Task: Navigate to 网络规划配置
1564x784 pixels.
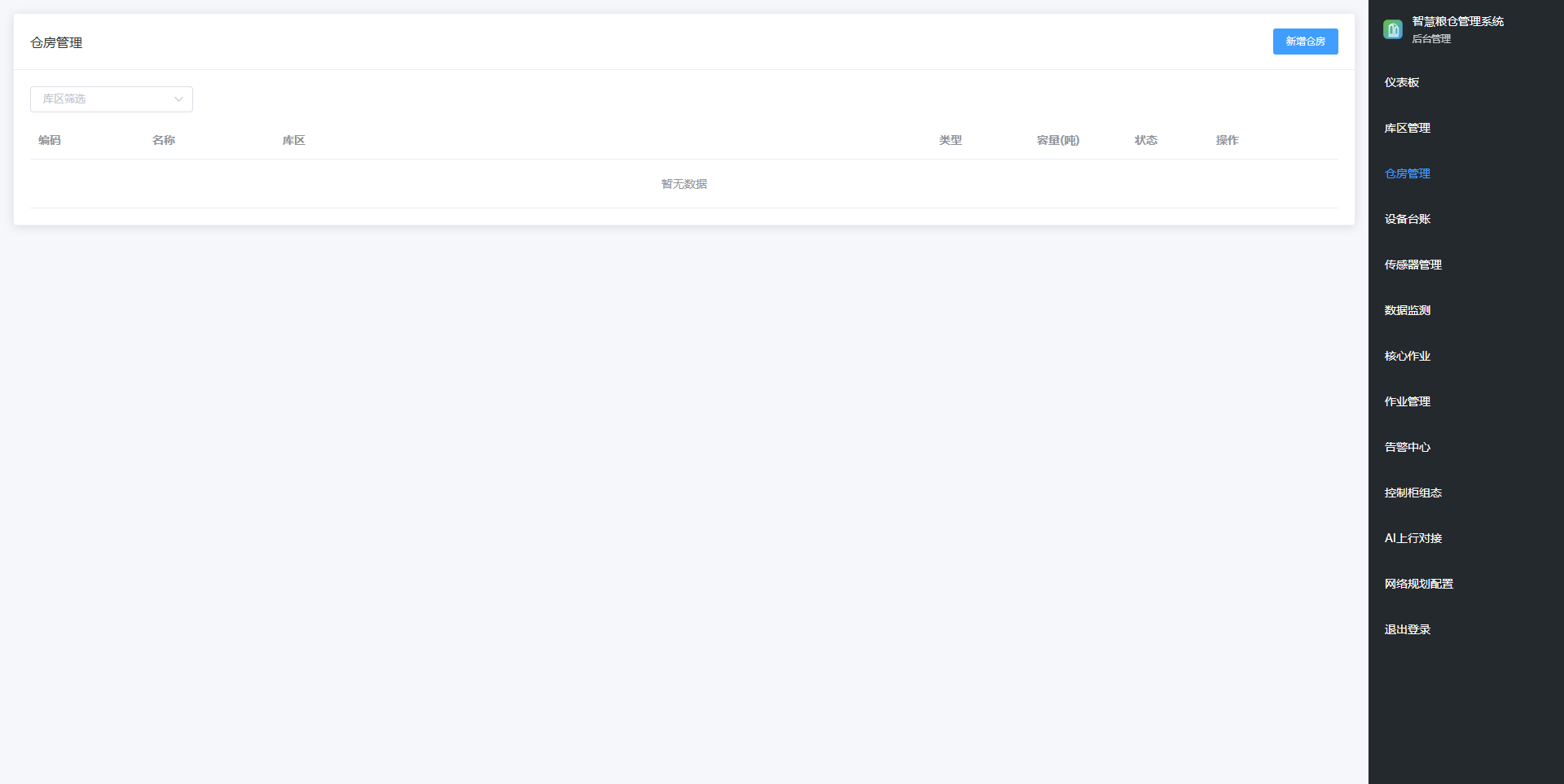Action: 1418,584
